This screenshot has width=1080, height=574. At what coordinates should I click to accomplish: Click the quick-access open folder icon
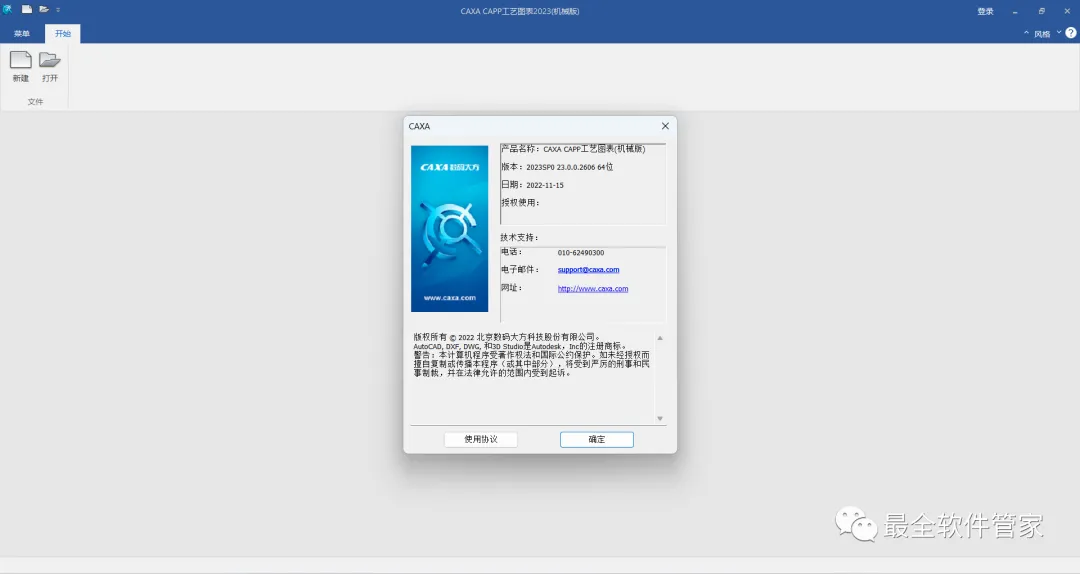(43, 9)
